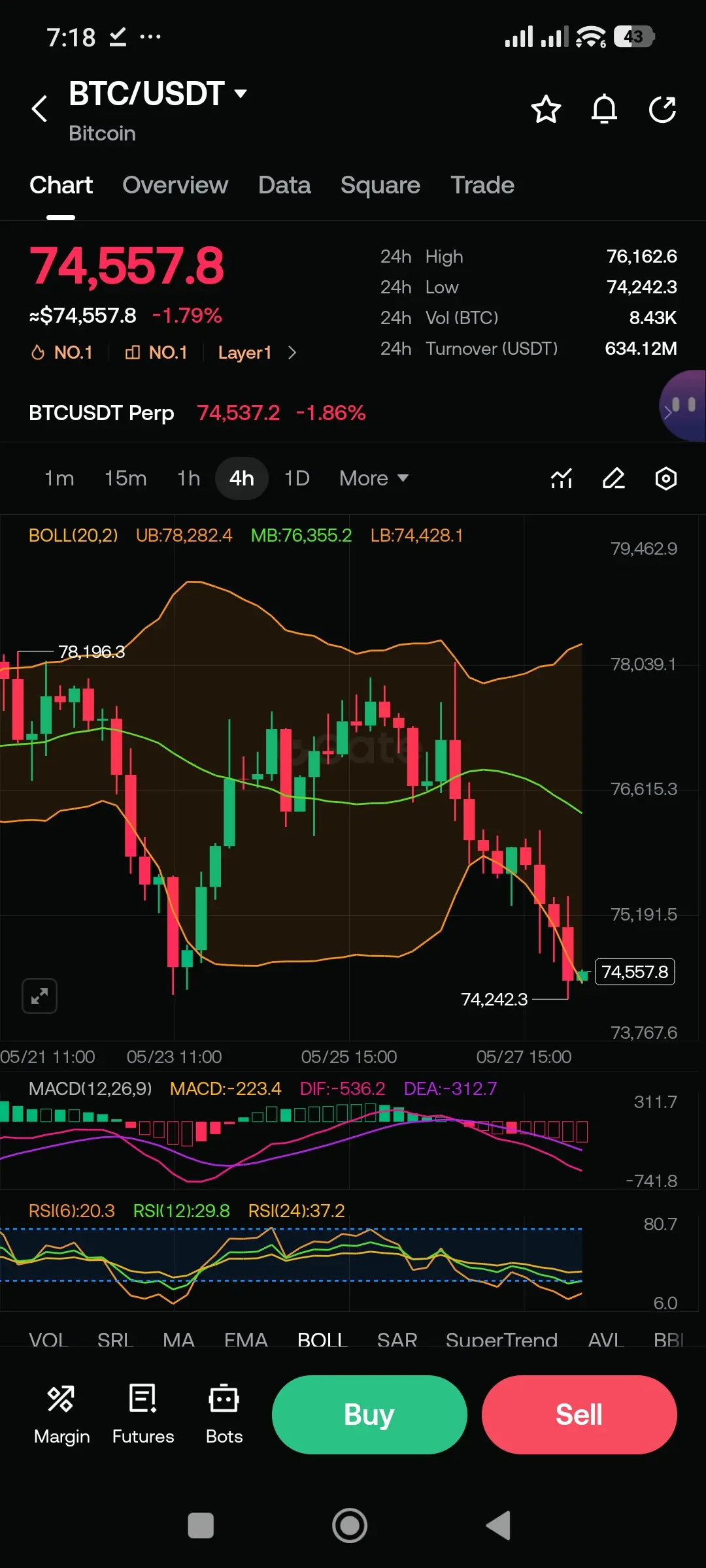The height and width of the screenshot is (1568, 706).
Task: Tap Android recent apps square button
Action: pos(201,1526)
